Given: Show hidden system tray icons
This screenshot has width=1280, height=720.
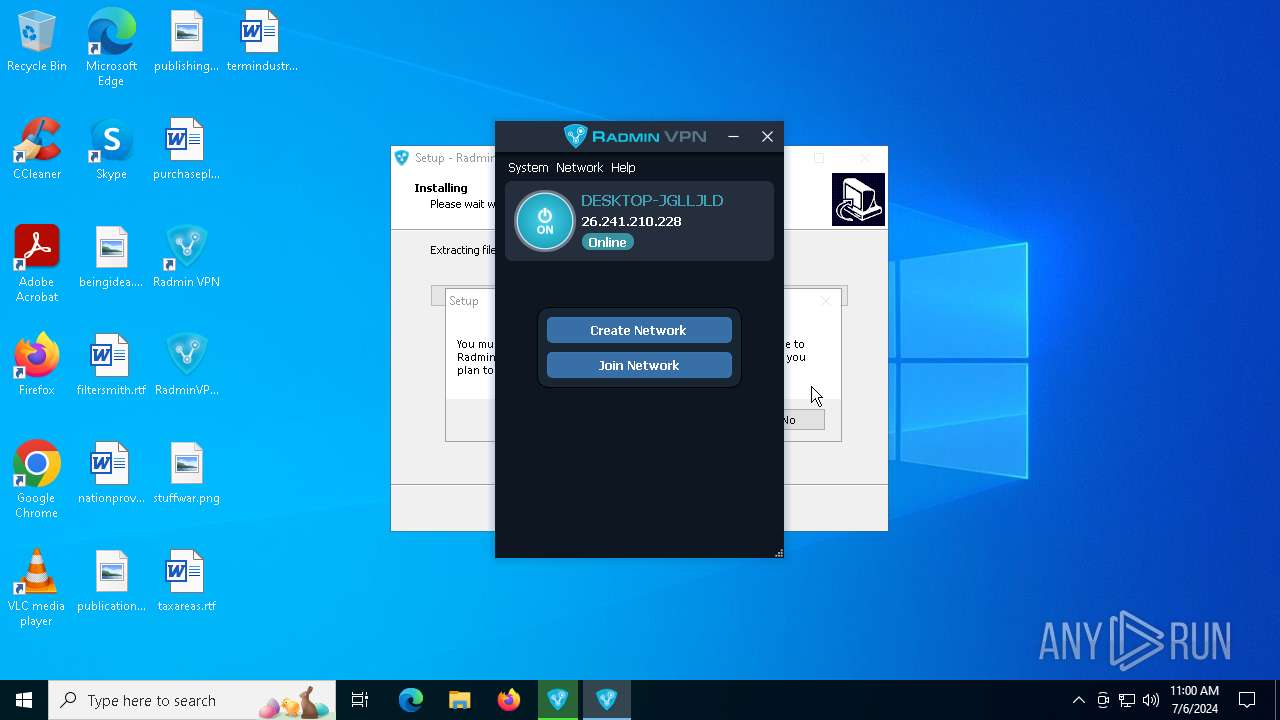Looking at the screenshot, I should click(1078, 700).
